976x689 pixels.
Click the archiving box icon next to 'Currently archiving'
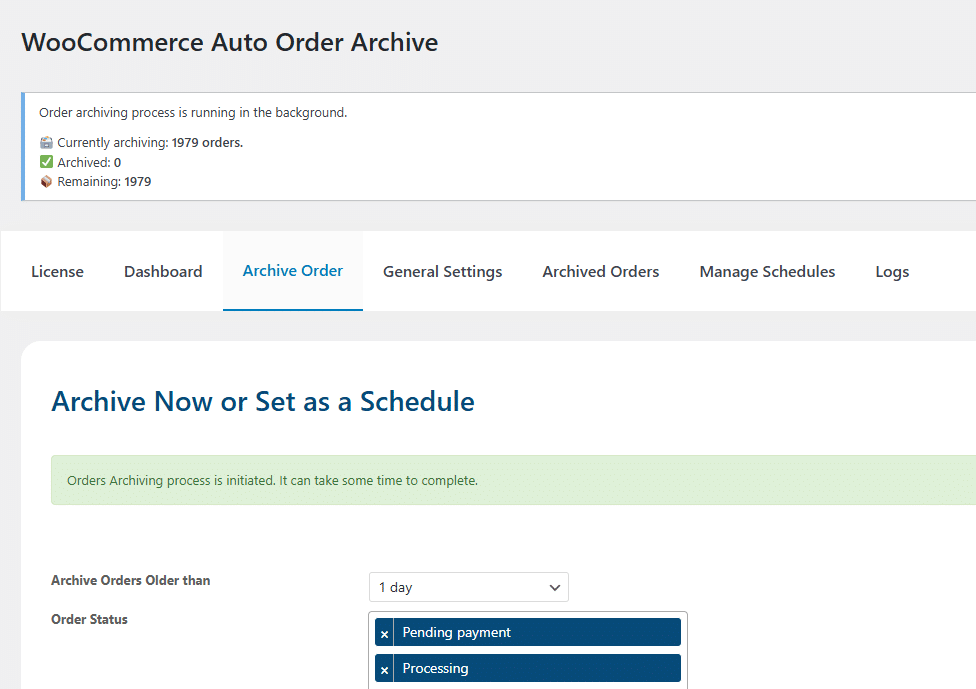point(46,143)
